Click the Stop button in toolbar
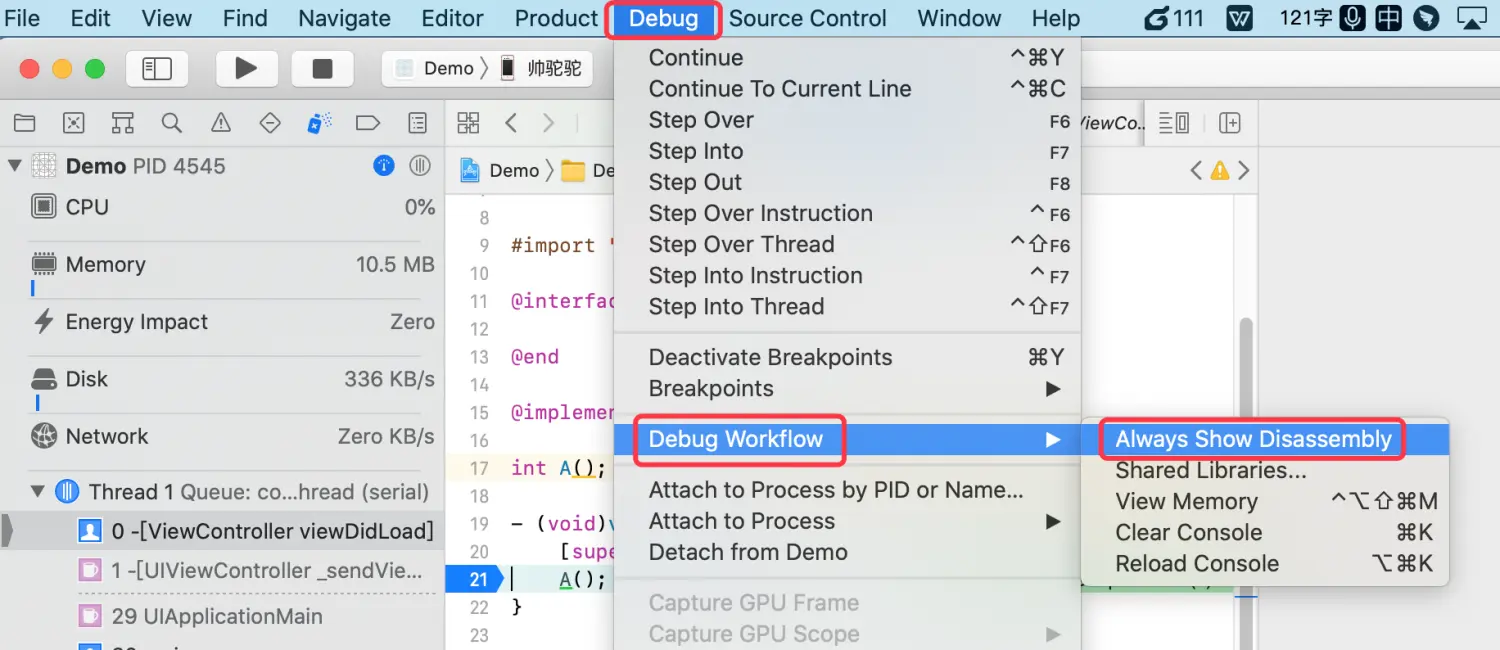 point(322,68)
